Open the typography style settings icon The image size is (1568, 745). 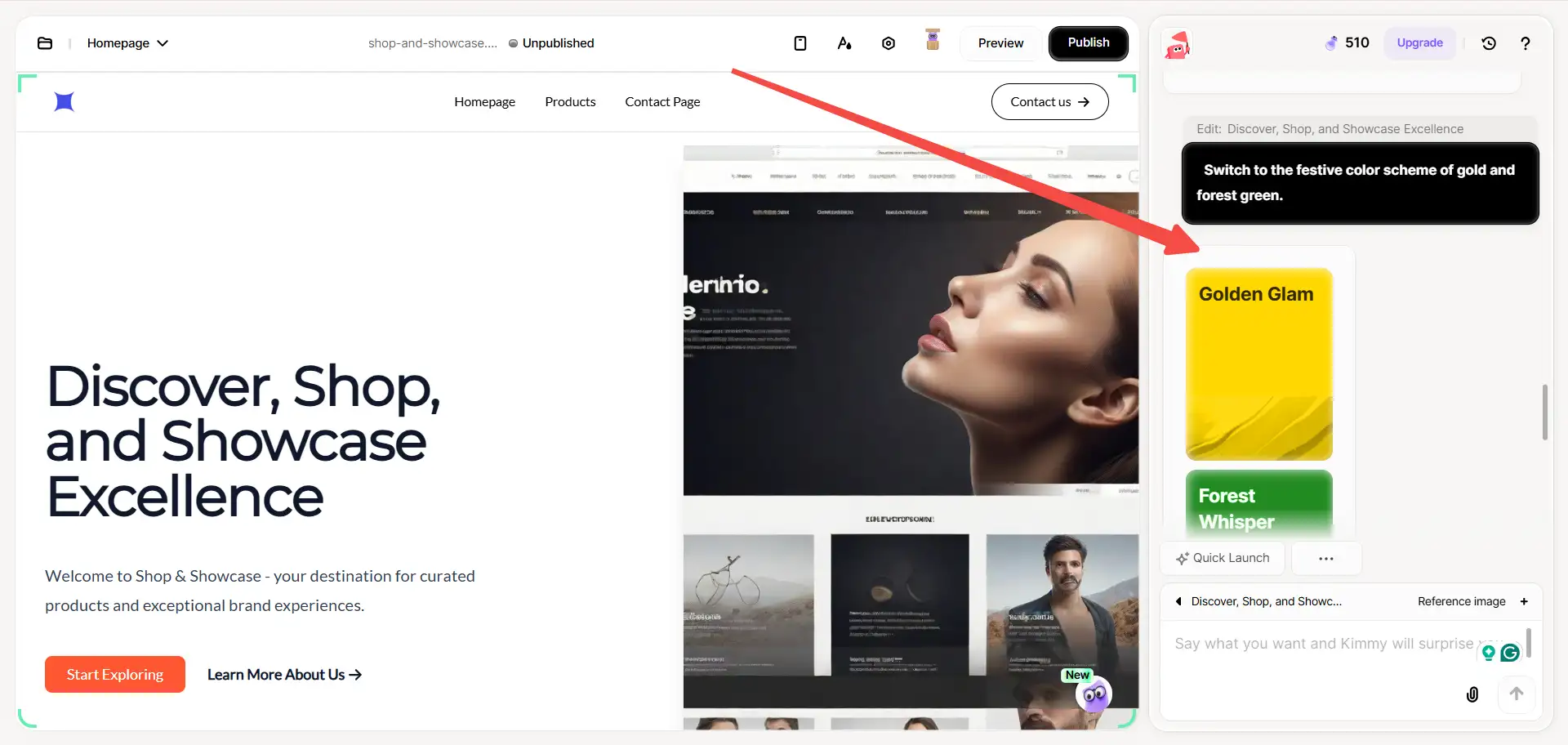click(x=844, y=43)
